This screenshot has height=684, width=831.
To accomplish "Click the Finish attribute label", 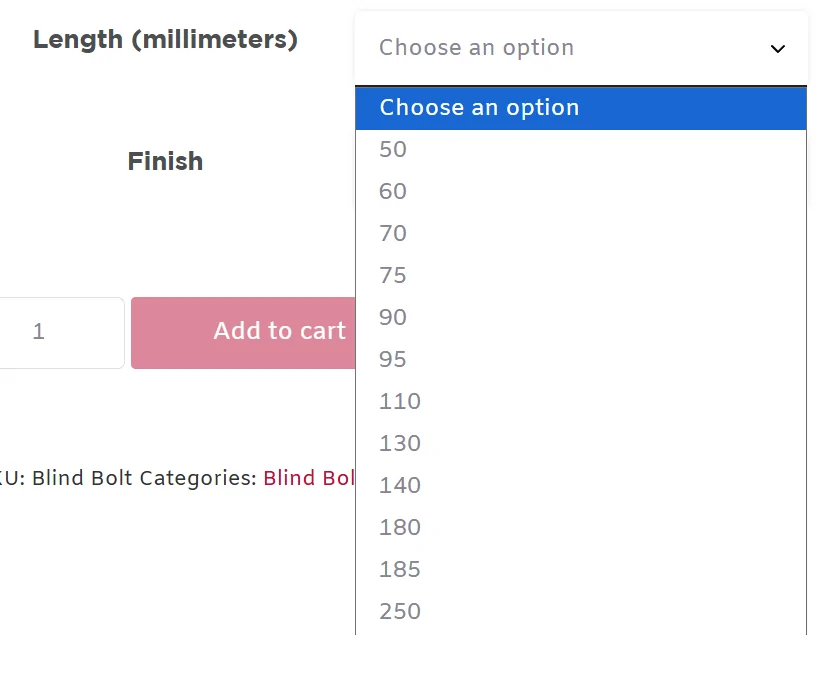I will point(165,162).
